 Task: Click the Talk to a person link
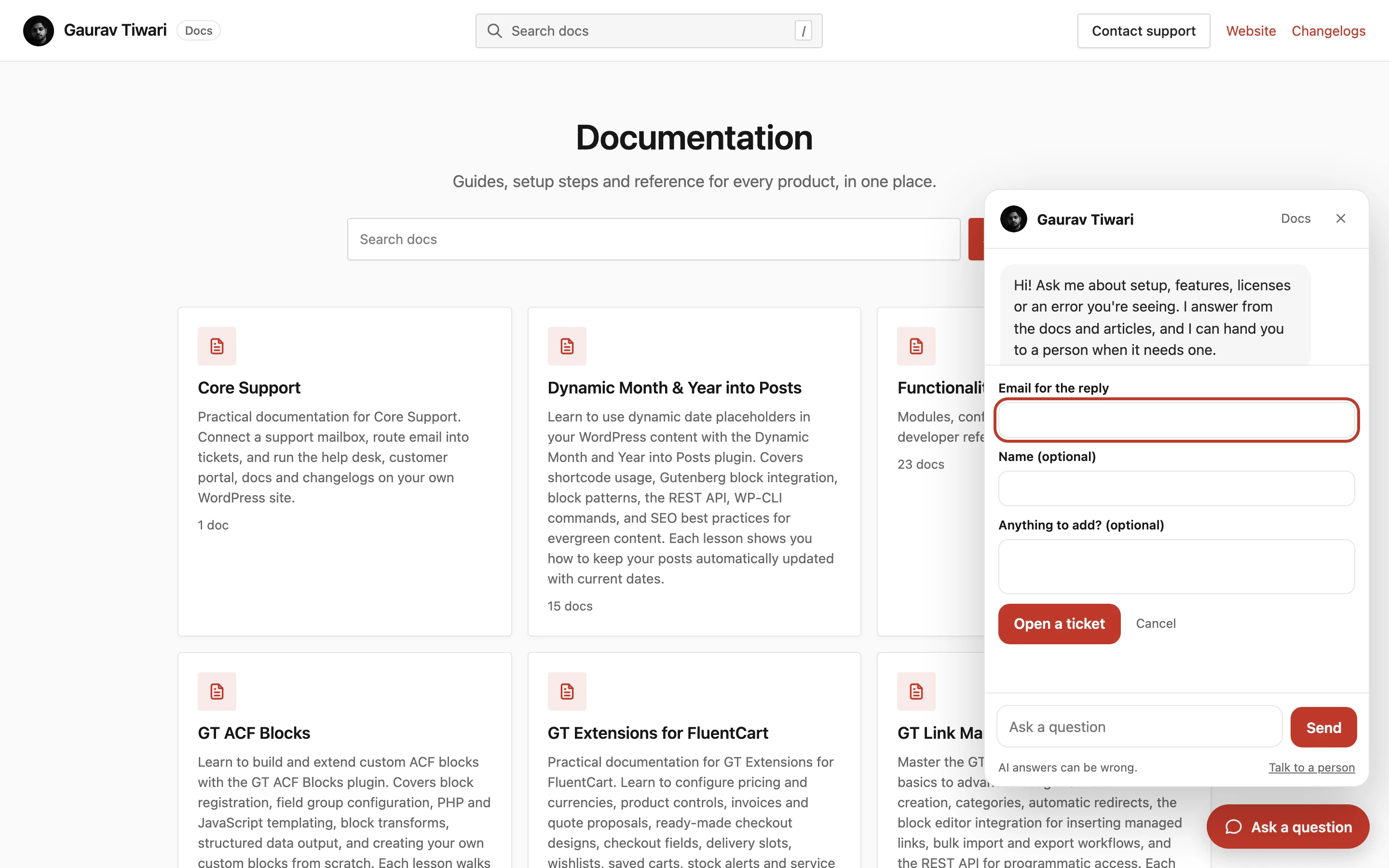(x=1311, y=768)
